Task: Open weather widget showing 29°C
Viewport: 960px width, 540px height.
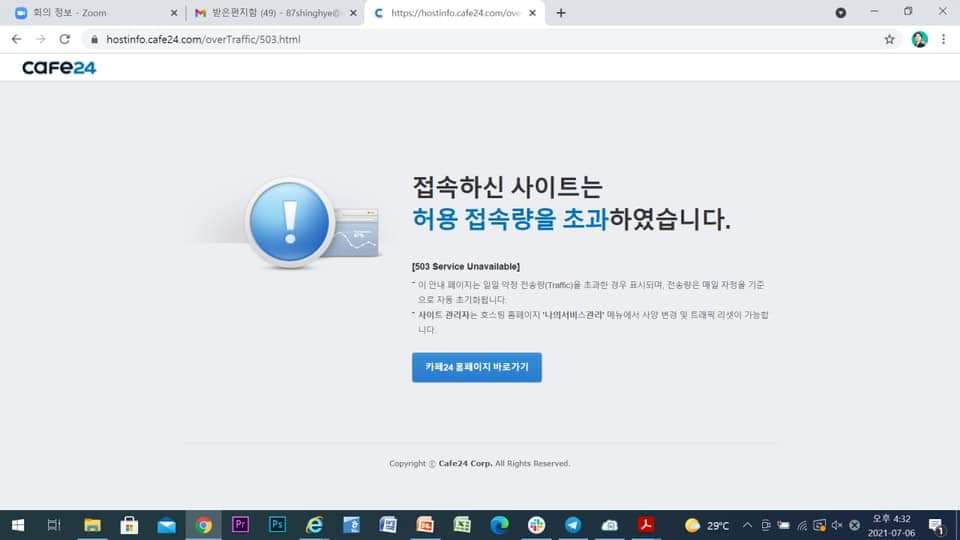Action: click(707, 525)
